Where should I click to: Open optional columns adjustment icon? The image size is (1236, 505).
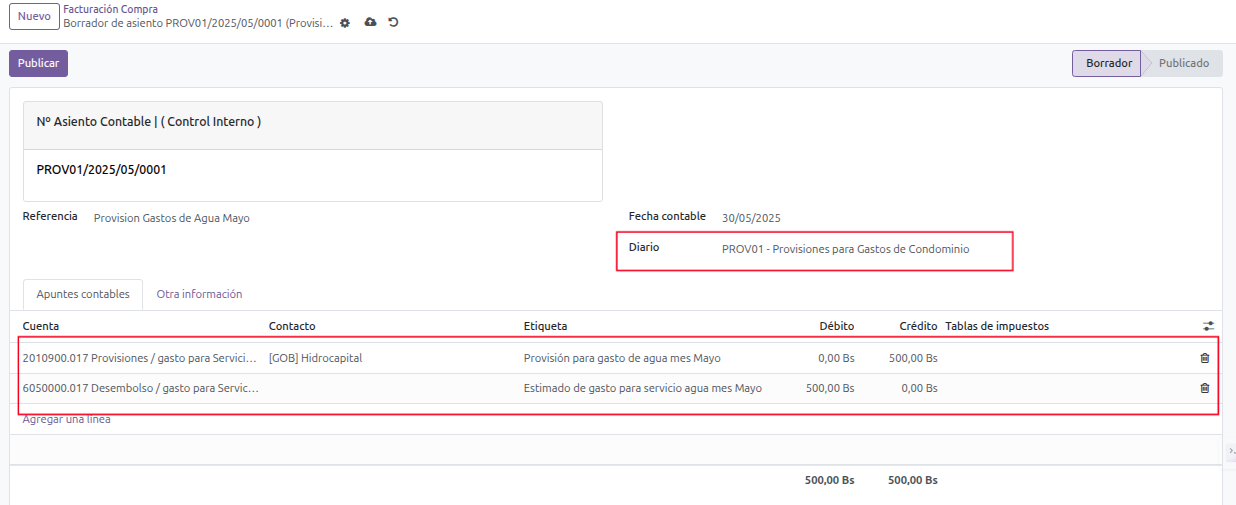tap(1208, 326)
